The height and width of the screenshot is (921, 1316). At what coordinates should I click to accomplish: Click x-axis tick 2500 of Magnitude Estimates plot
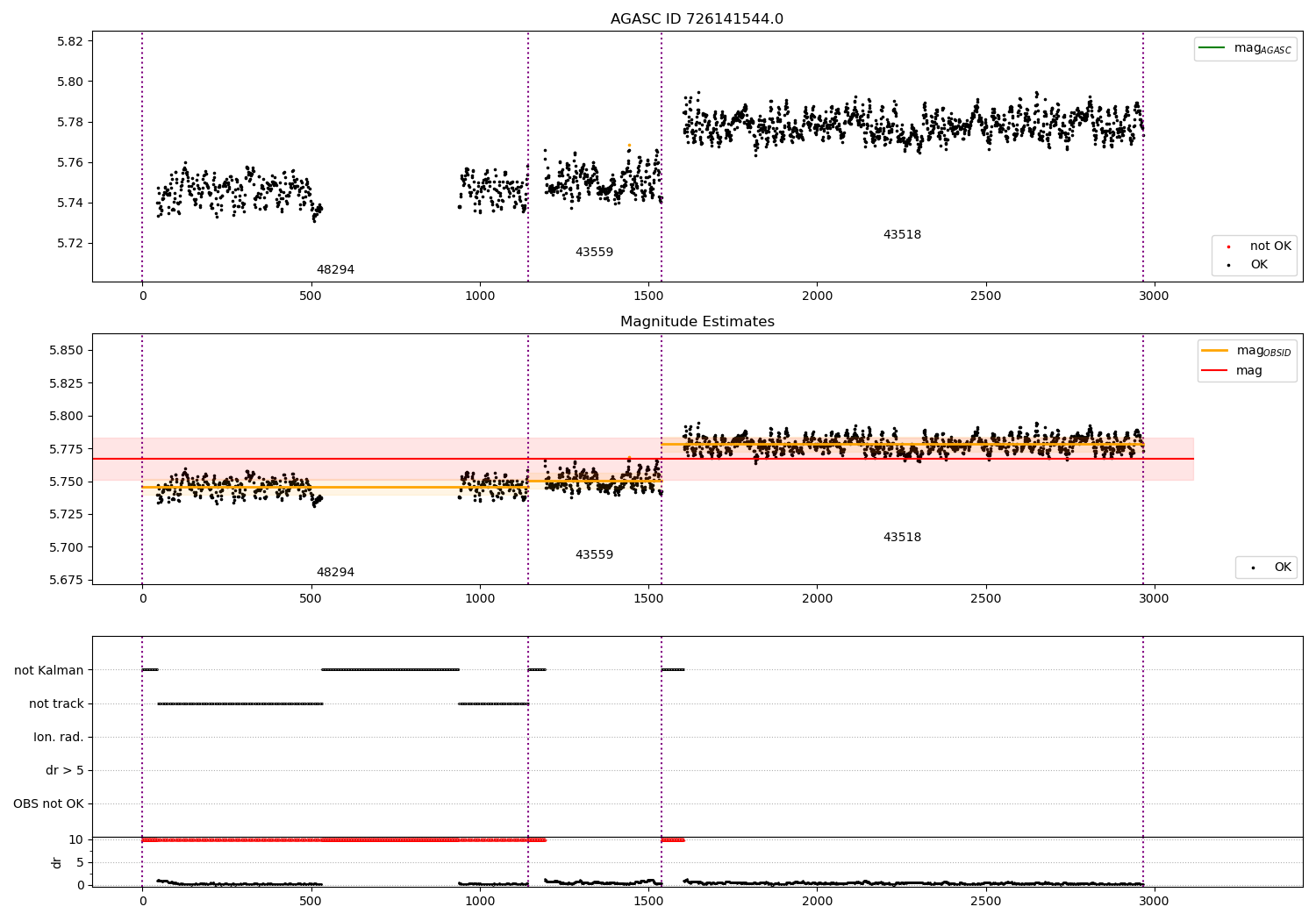(x=985, y=598)
